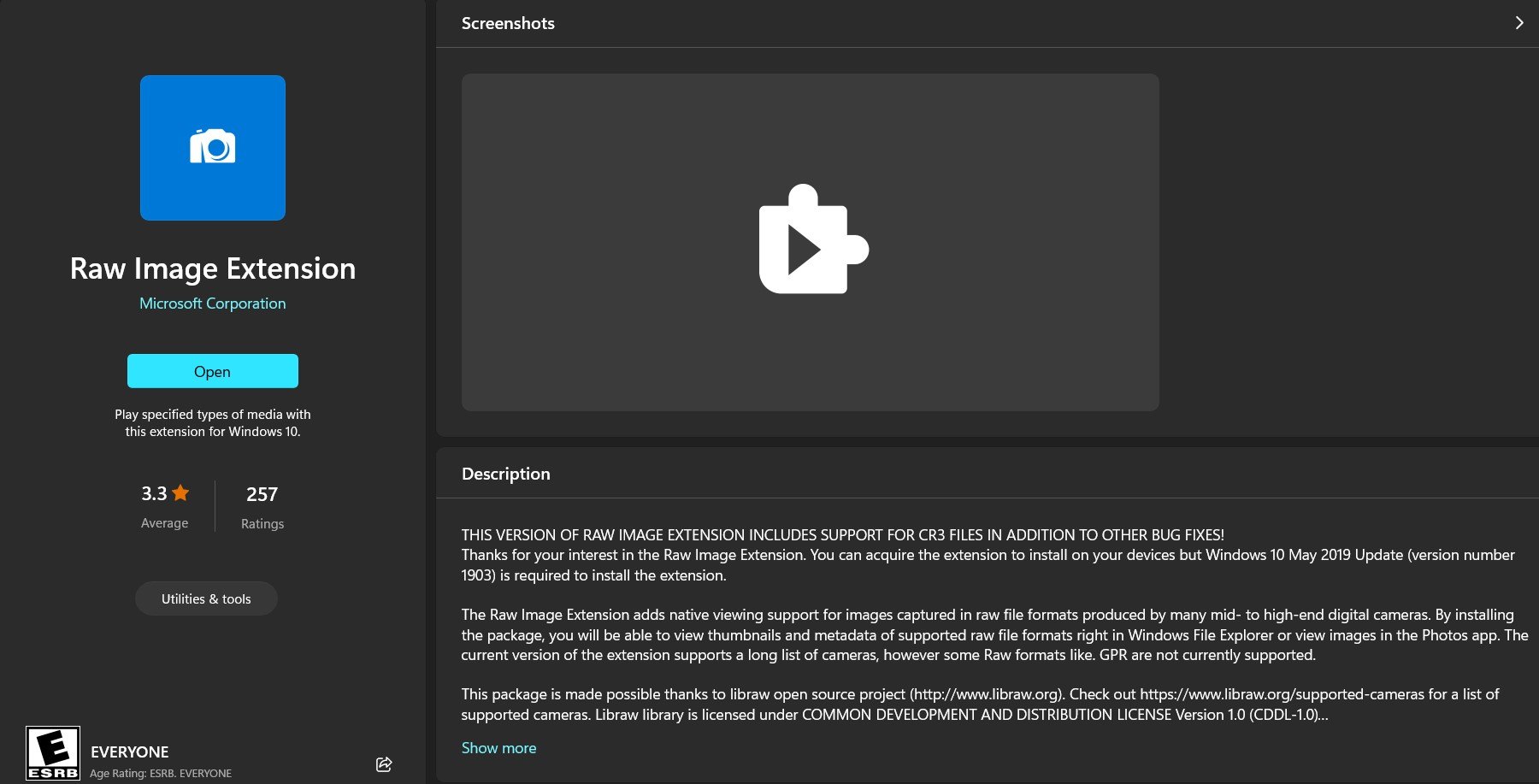This screenshot has width=1539, height=784.
Task: Click the 'THIS VERSION OF RAW IMAGE EXTENSION' headline text
Action: coord(843,535)
